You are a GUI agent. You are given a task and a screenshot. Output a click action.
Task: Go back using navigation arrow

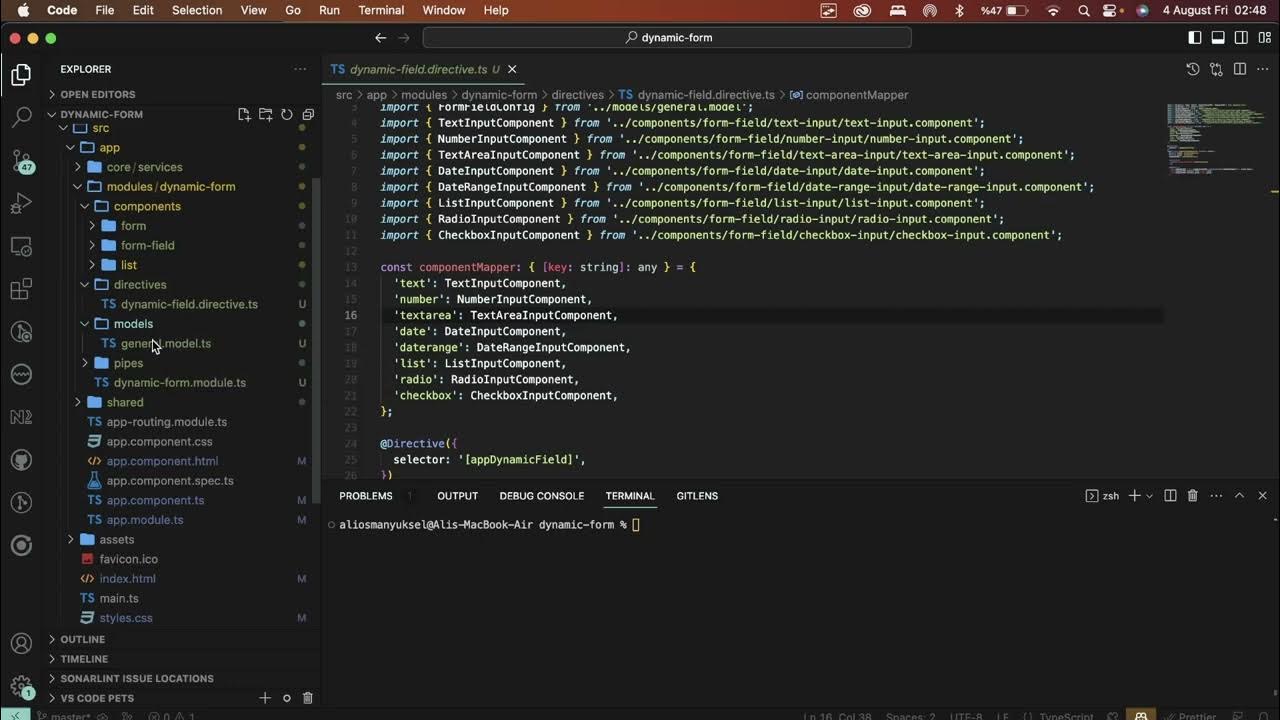coord(380,38)
